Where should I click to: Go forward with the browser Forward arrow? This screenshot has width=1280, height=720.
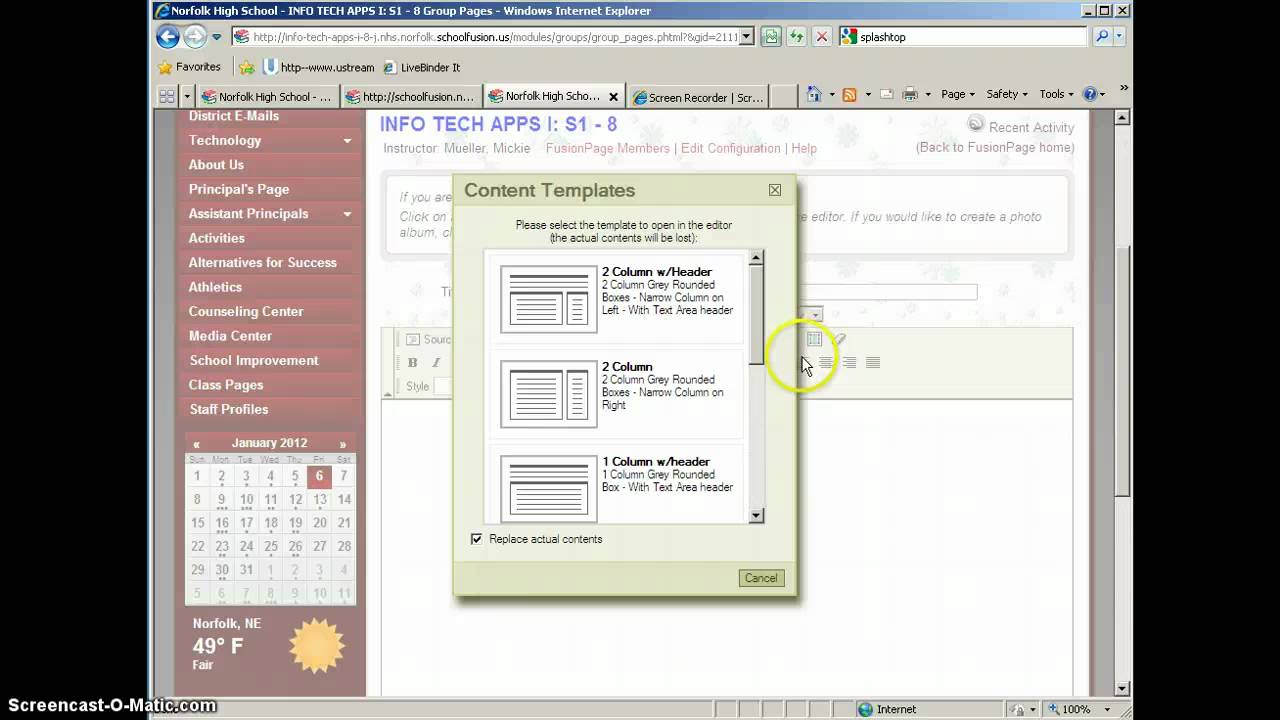pyautogui.click(x=194, y=37)
